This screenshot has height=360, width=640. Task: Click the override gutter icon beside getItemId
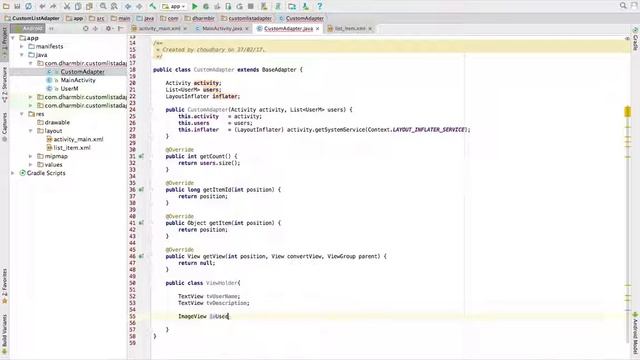pyautogui.click(x=141, y=189)
